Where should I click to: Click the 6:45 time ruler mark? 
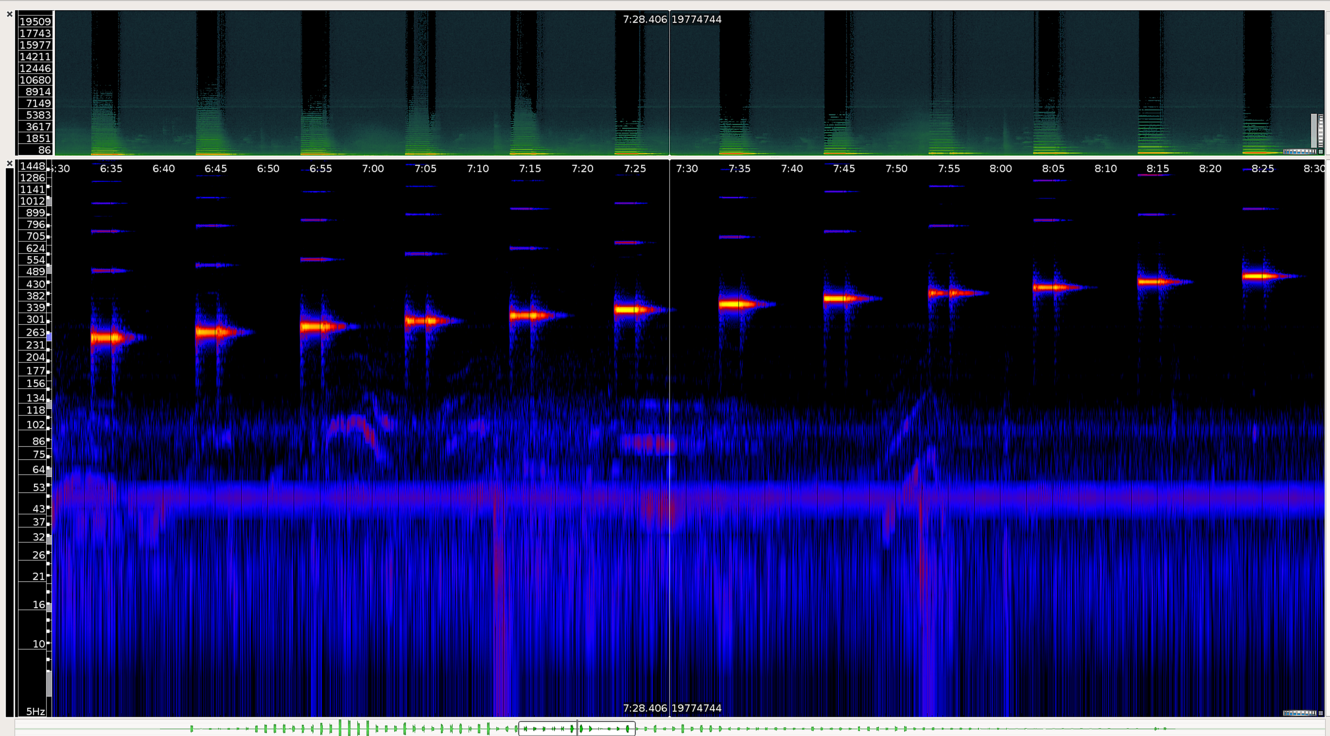215,169
